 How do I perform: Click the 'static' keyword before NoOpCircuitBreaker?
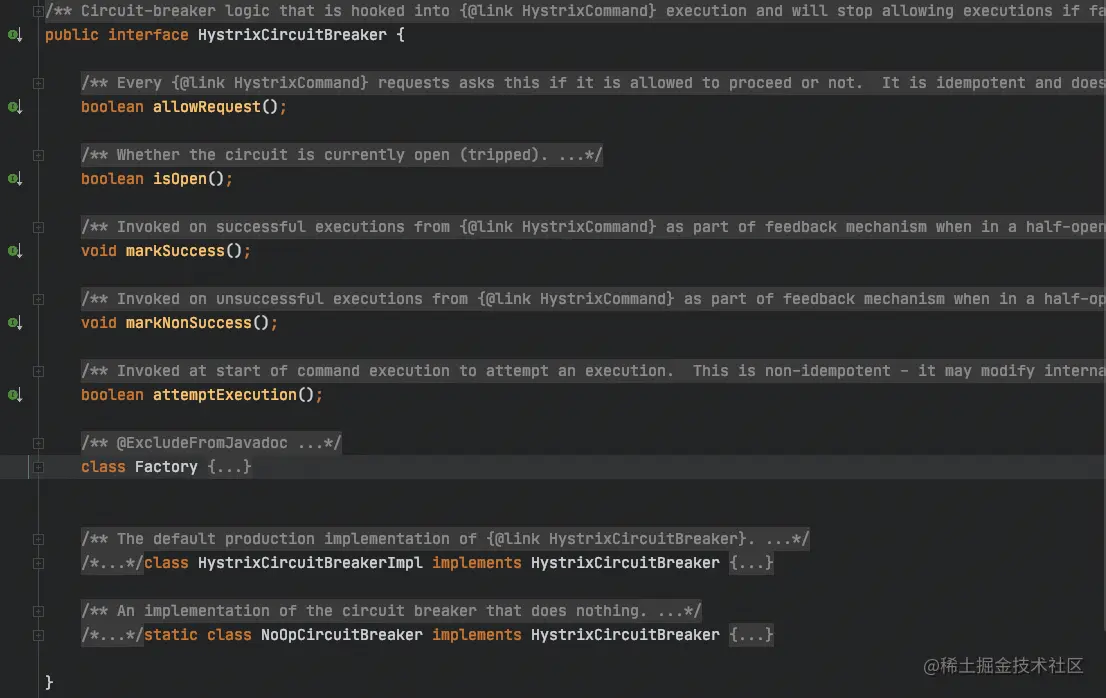(x=171, y=635)
